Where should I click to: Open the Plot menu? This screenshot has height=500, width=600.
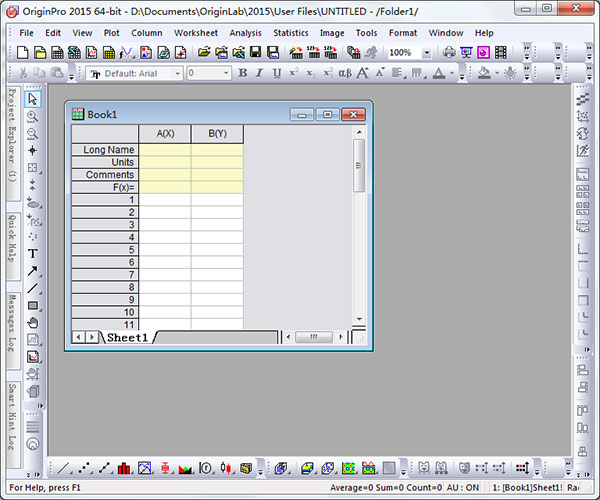coord(111,33)
